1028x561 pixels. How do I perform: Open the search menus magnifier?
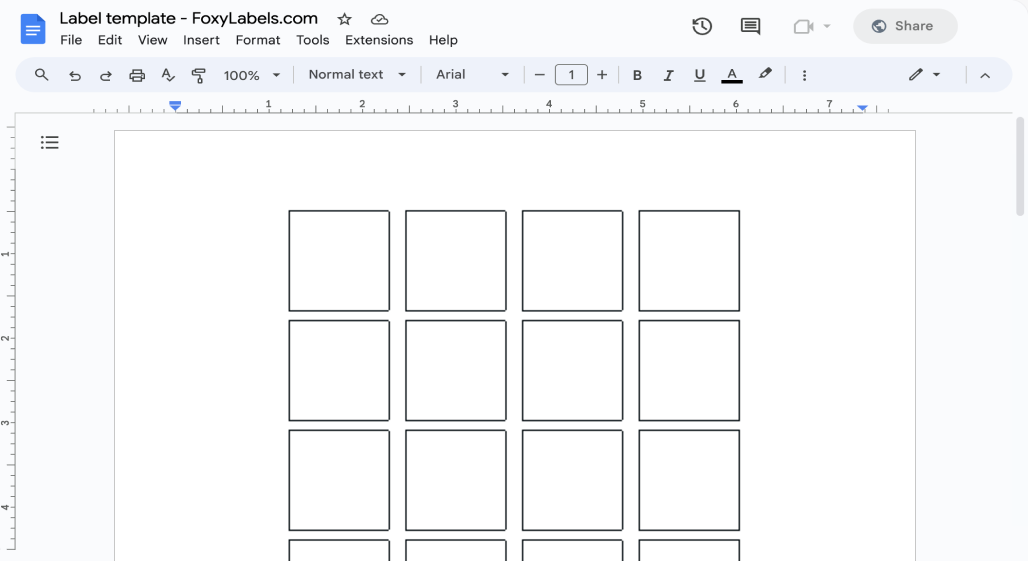click(41, 75)
